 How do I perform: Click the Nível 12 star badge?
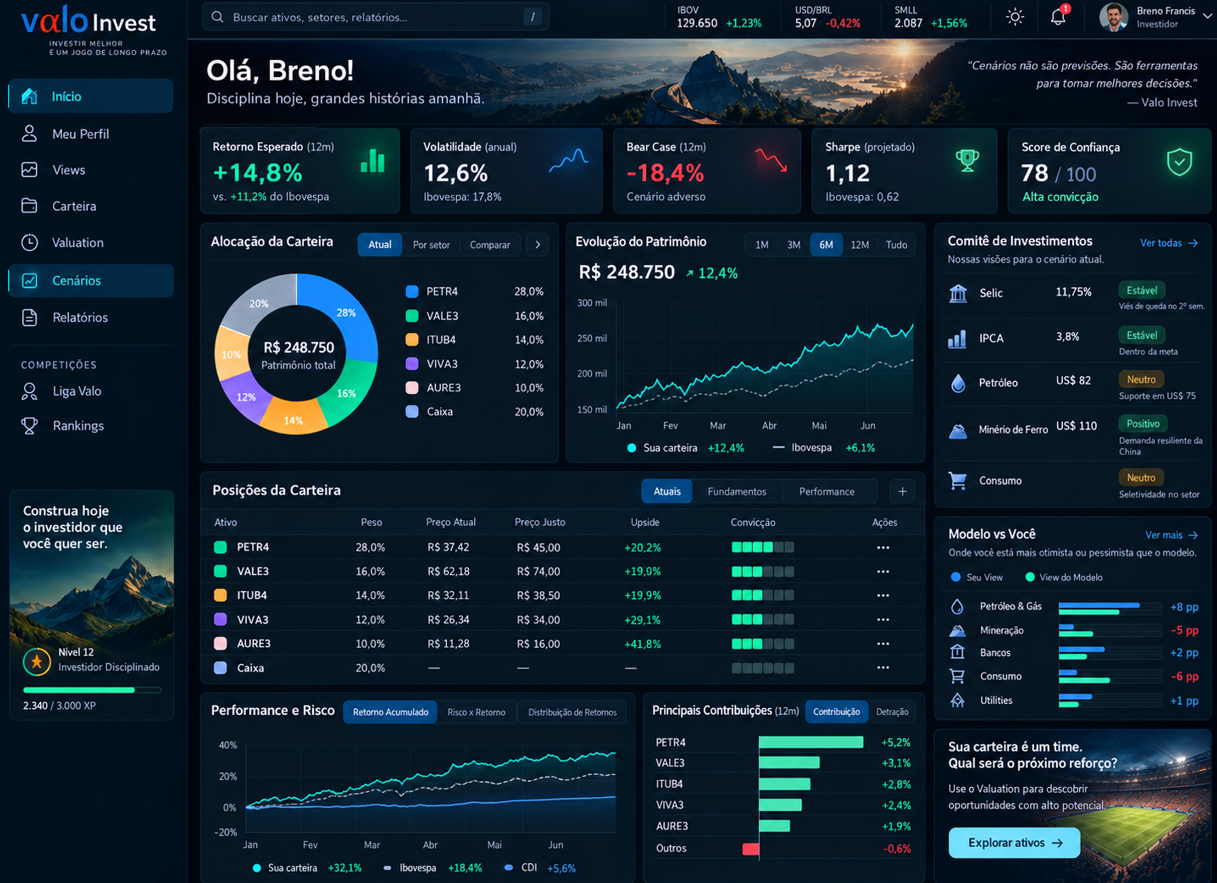(37, 661)
